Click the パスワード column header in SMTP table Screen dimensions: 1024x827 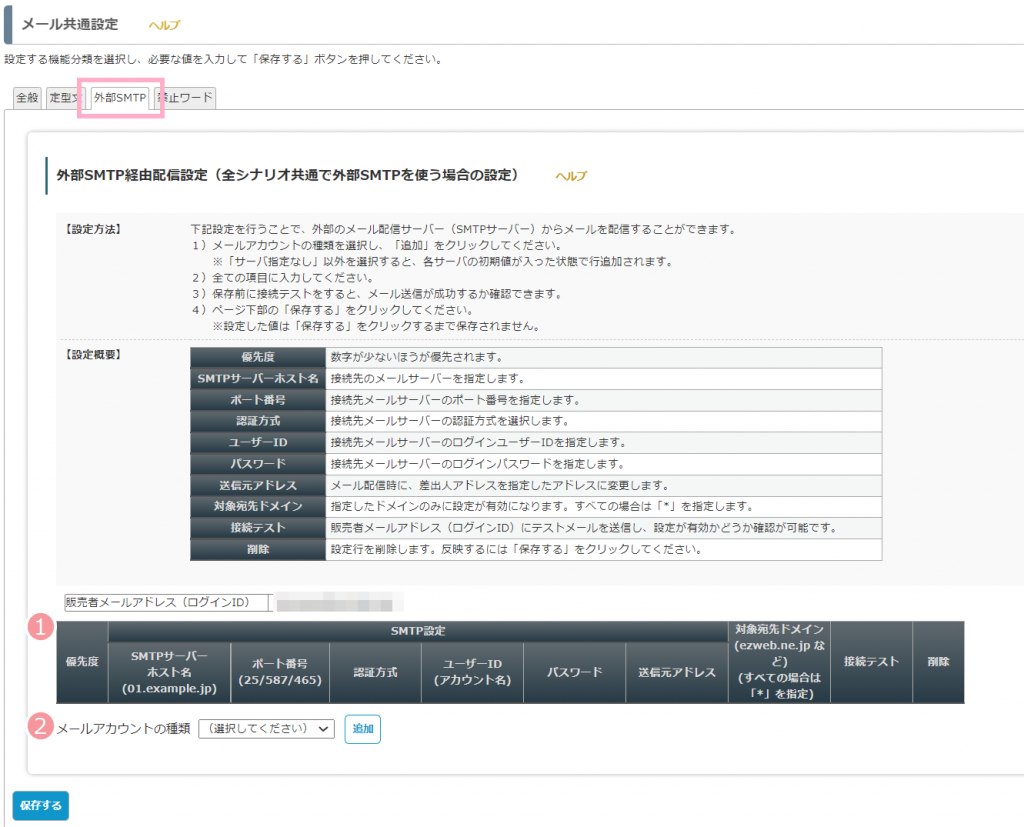(575, 672)
